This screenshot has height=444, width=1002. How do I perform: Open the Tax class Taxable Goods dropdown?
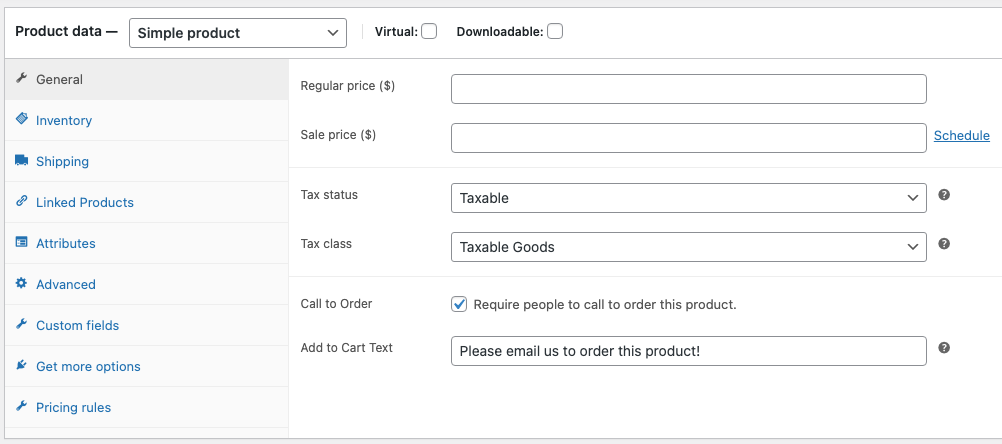pos(688,247)
